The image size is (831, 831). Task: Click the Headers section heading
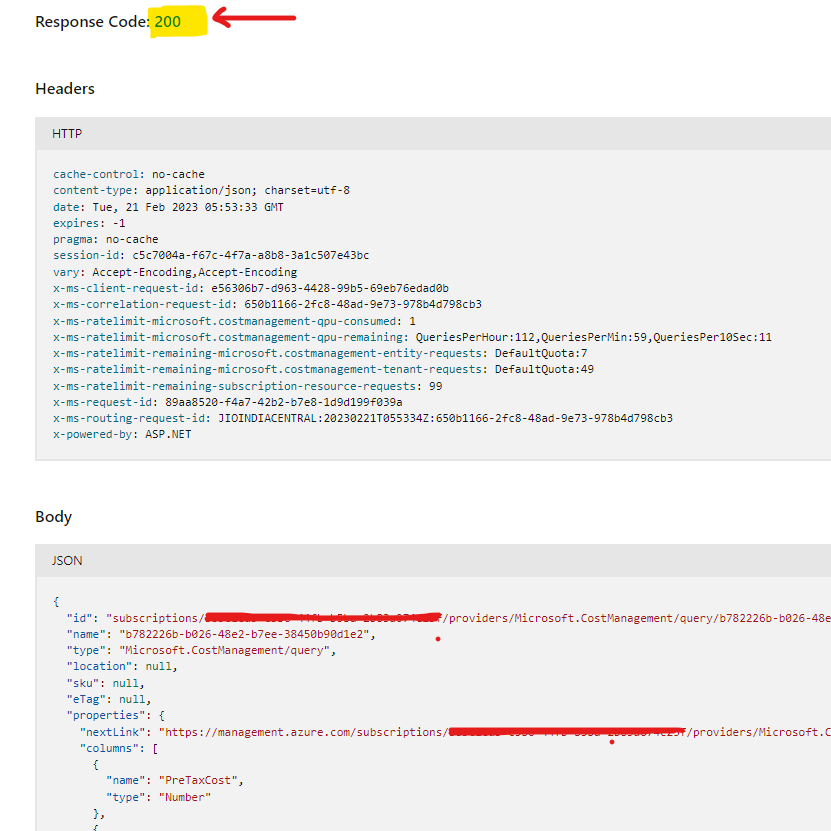[64, 88]
